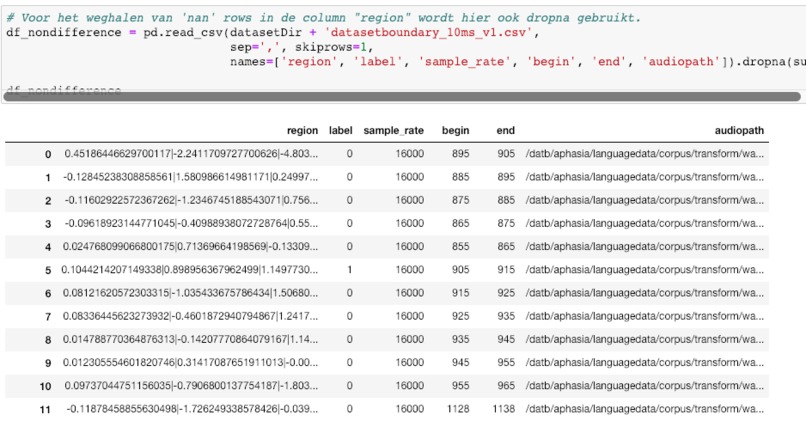Screen dimensions: 806x421
Task: Click the audiopath cell in row 3
Action: (645, 223)
